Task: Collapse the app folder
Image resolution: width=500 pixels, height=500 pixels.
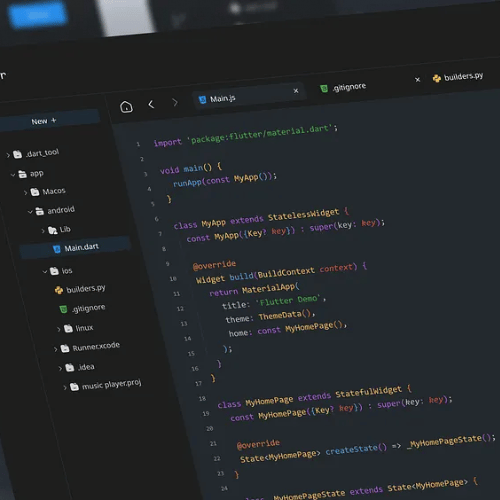Action: point(13,175)
